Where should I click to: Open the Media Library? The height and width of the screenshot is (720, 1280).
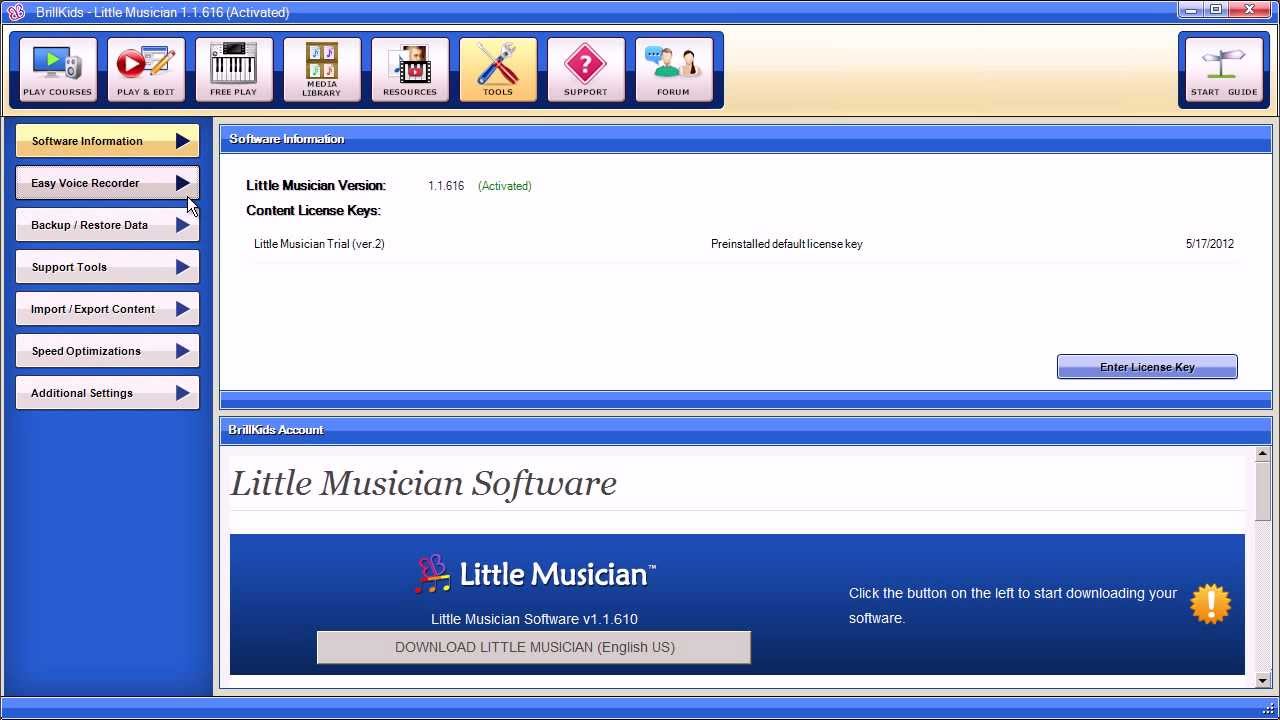(322, 70)
